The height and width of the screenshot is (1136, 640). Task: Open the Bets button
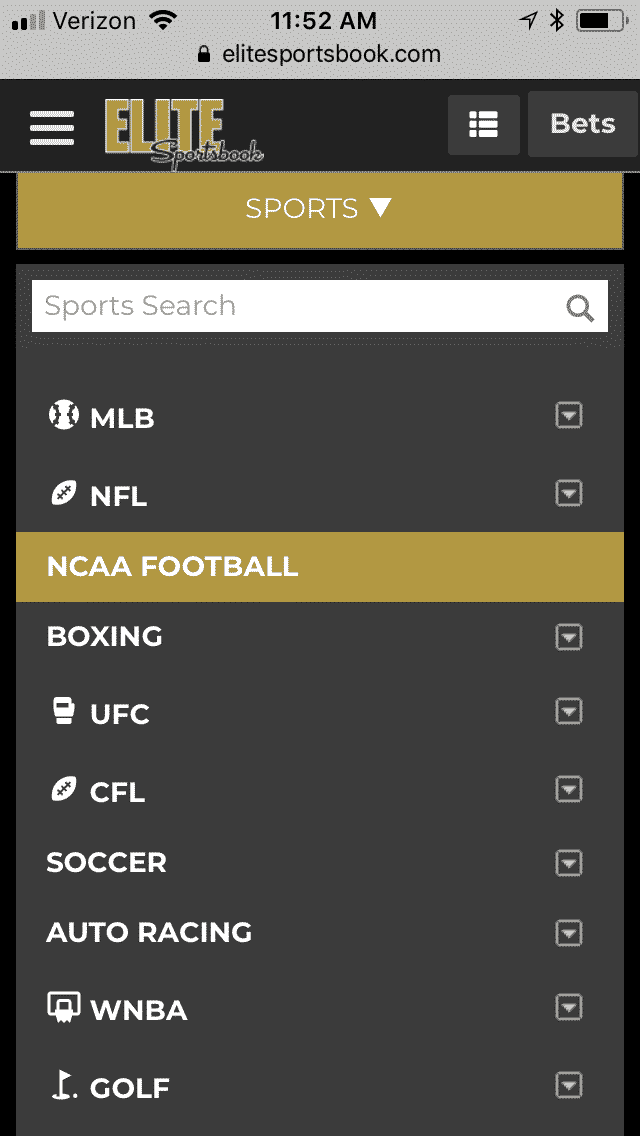583,124
